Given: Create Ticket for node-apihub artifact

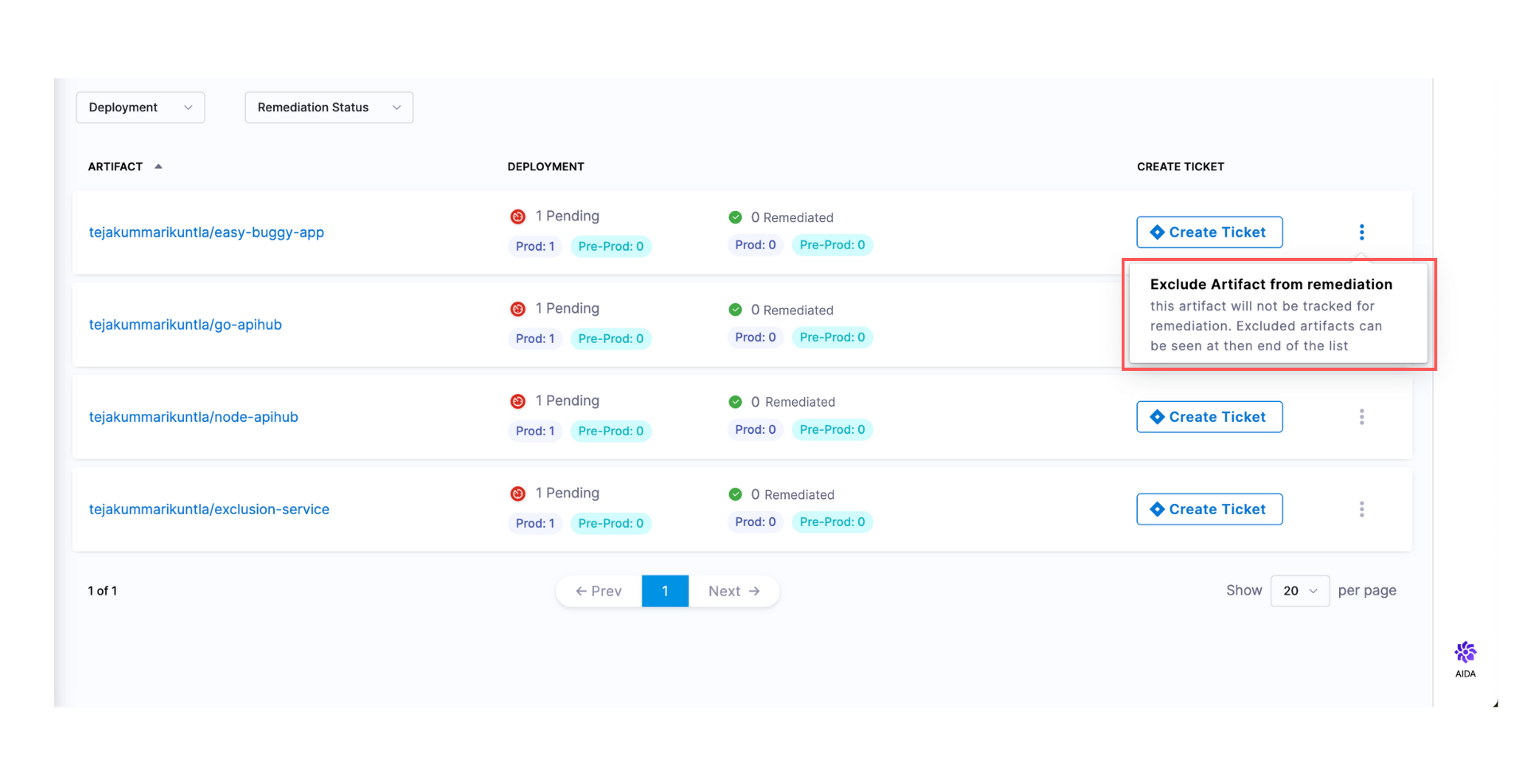Looking at the screenshot, I should (x=1208, y=417).
